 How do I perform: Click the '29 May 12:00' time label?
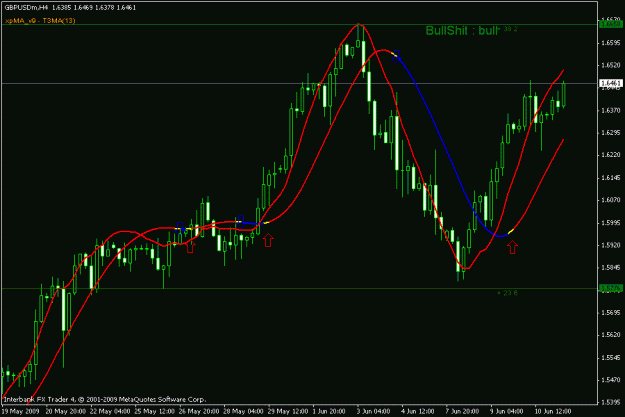click(x=288, y=411)
